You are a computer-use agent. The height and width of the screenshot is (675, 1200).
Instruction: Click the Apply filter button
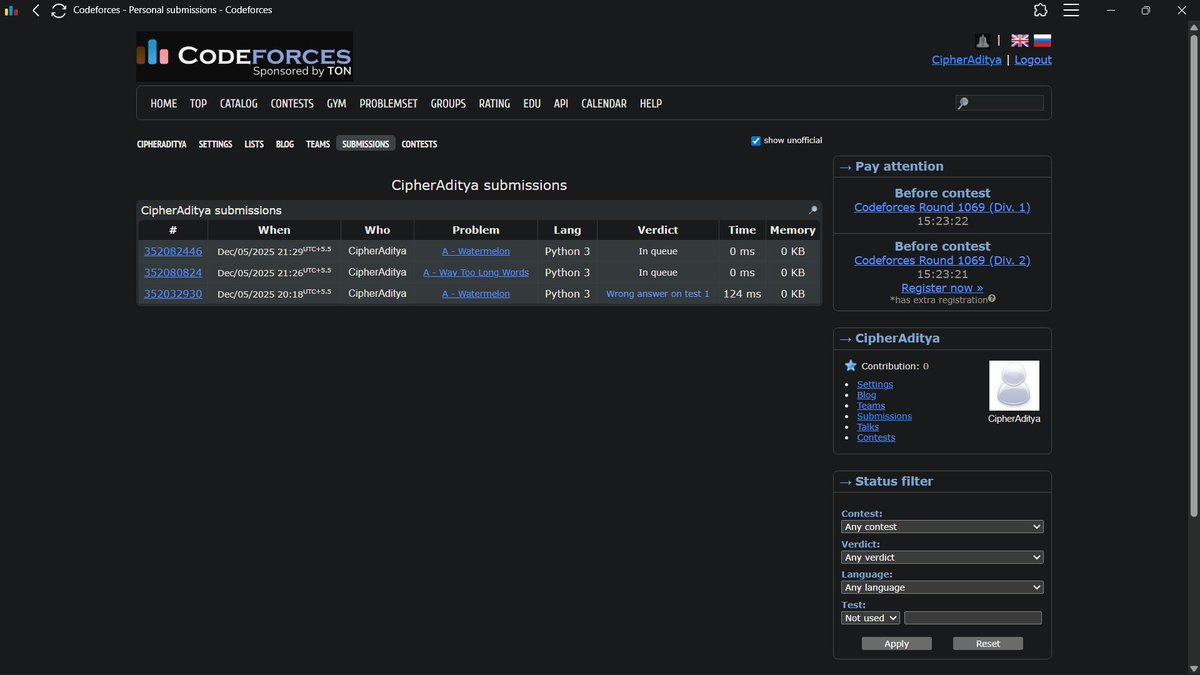pos(897,644)
